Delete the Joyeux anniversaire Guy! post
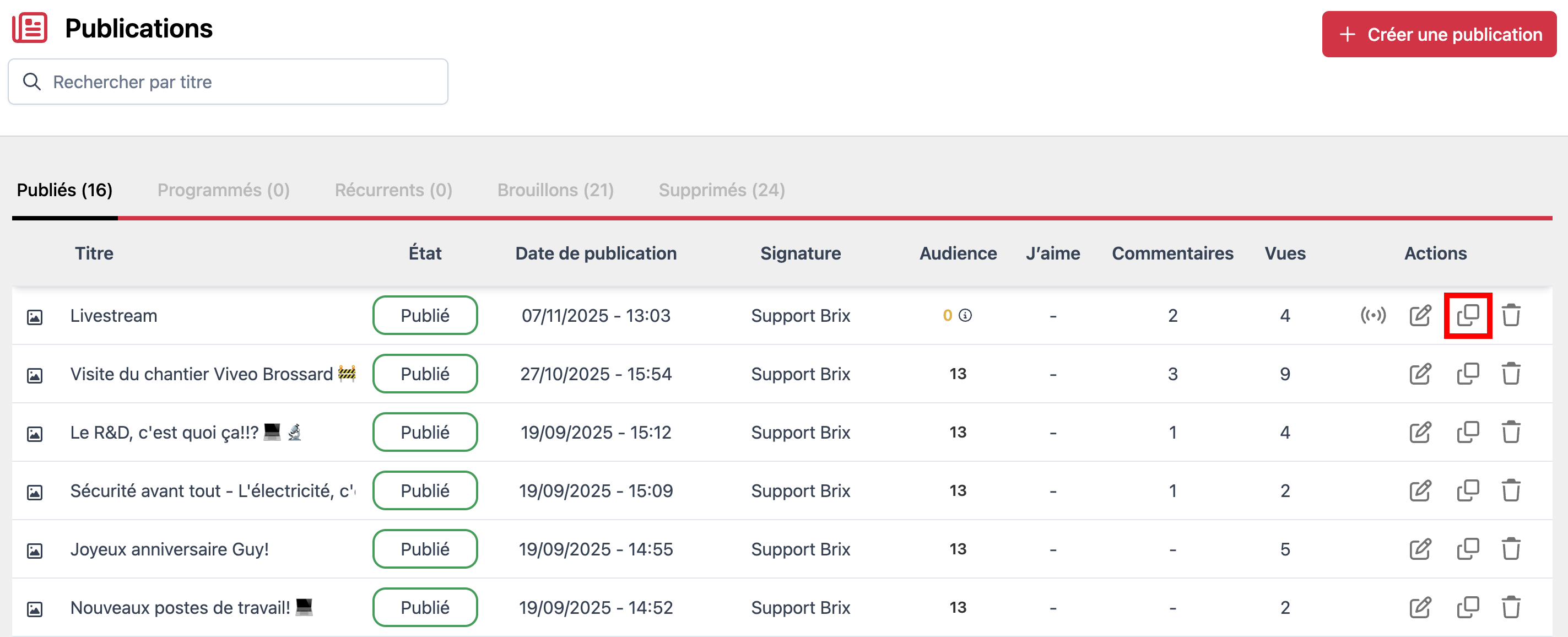Viewport: 1568px width, 637px height. (1511, 549)
